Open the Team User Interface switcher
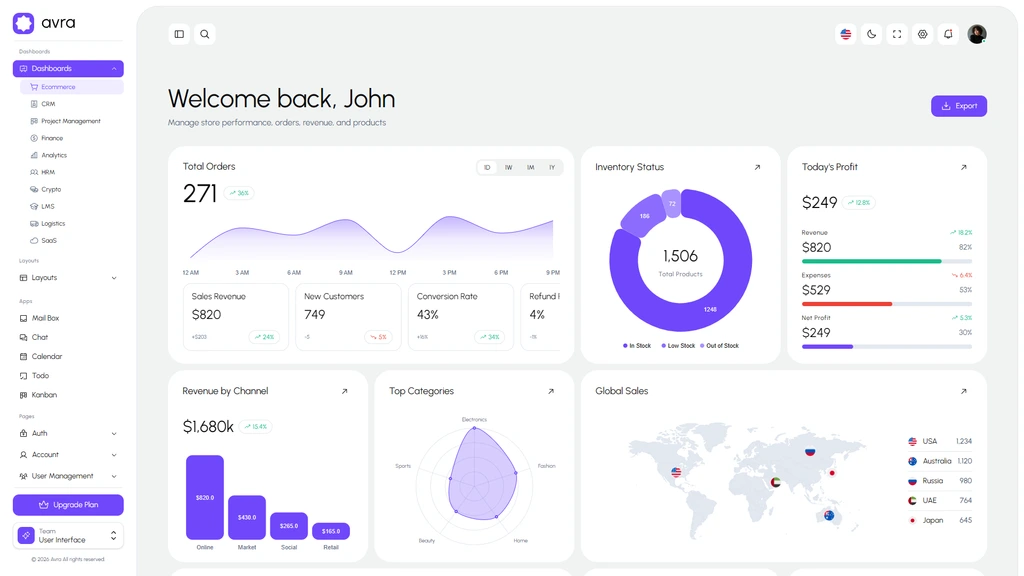The width and height of the screenshot is (1024, 576). tap(68, 536)
